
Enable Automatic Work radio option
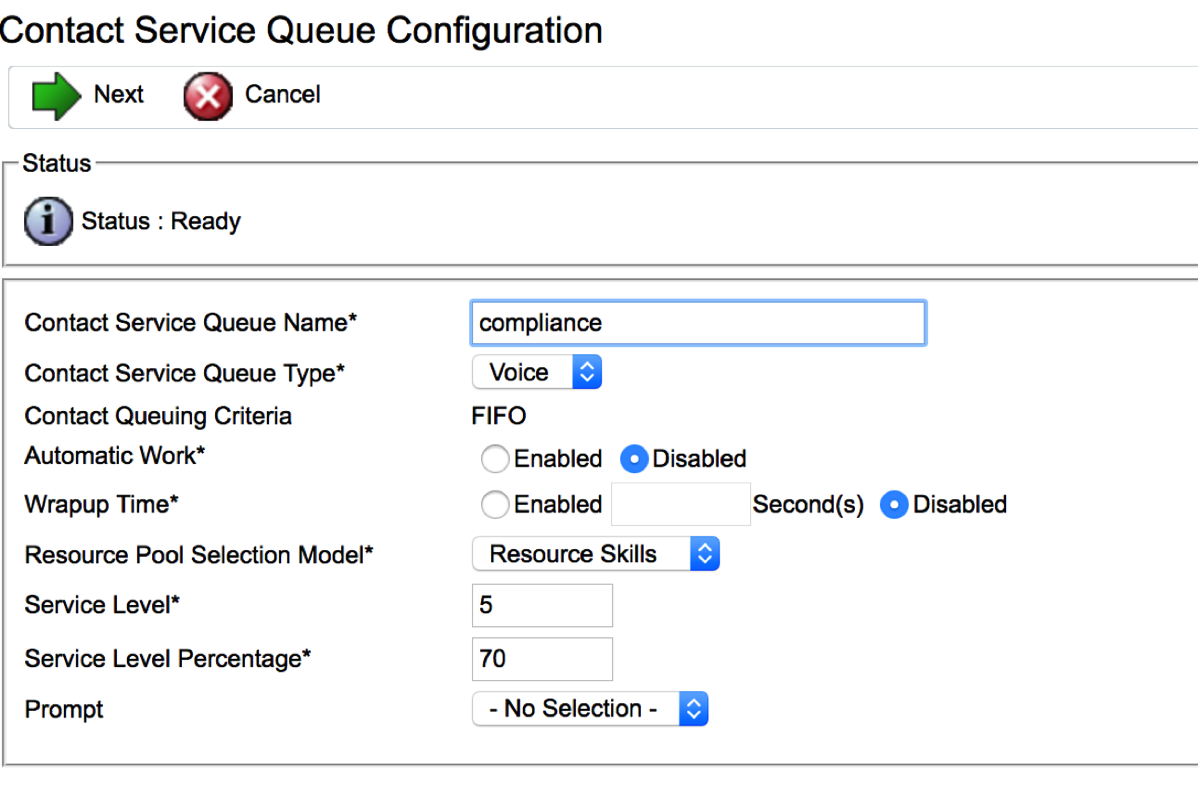(495, 459)
